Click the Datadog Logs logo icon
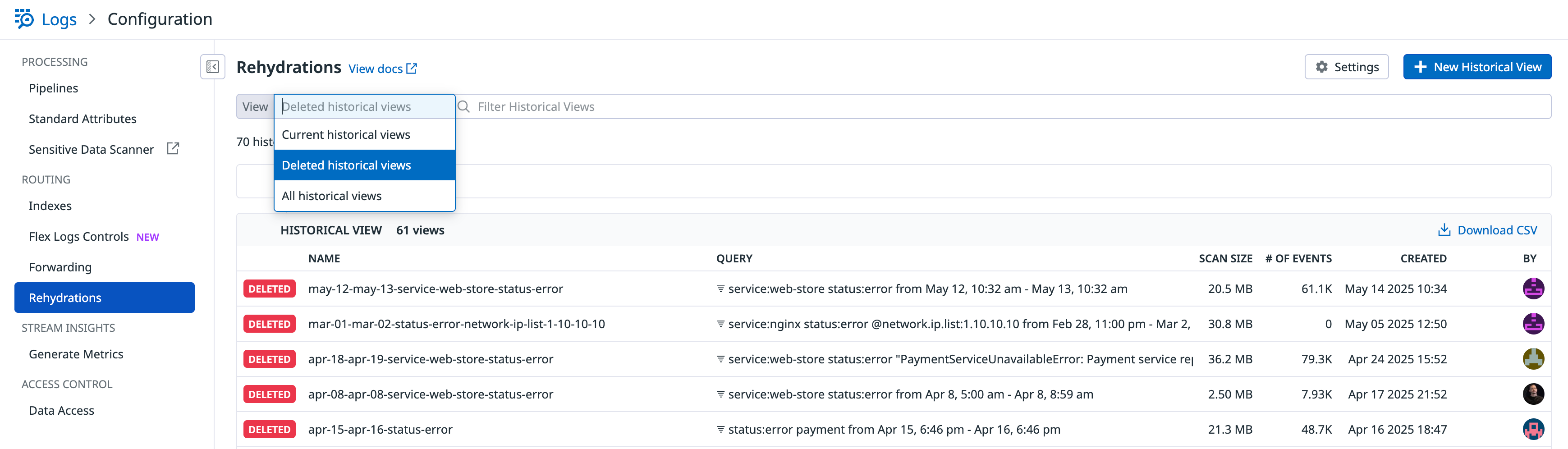 24,19
